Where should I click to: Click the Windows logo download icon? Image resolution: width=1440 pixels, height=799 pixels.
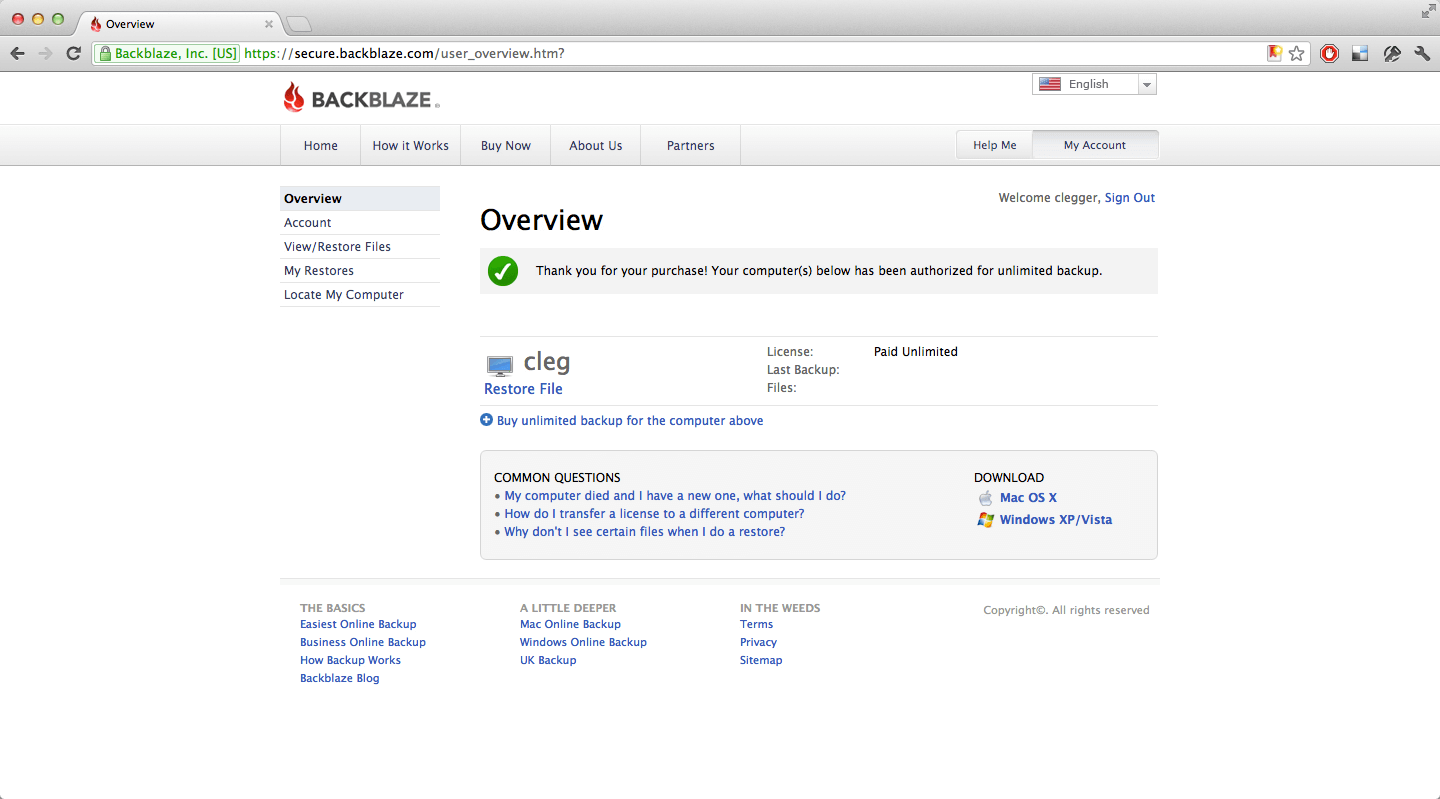tap(985, 520)
